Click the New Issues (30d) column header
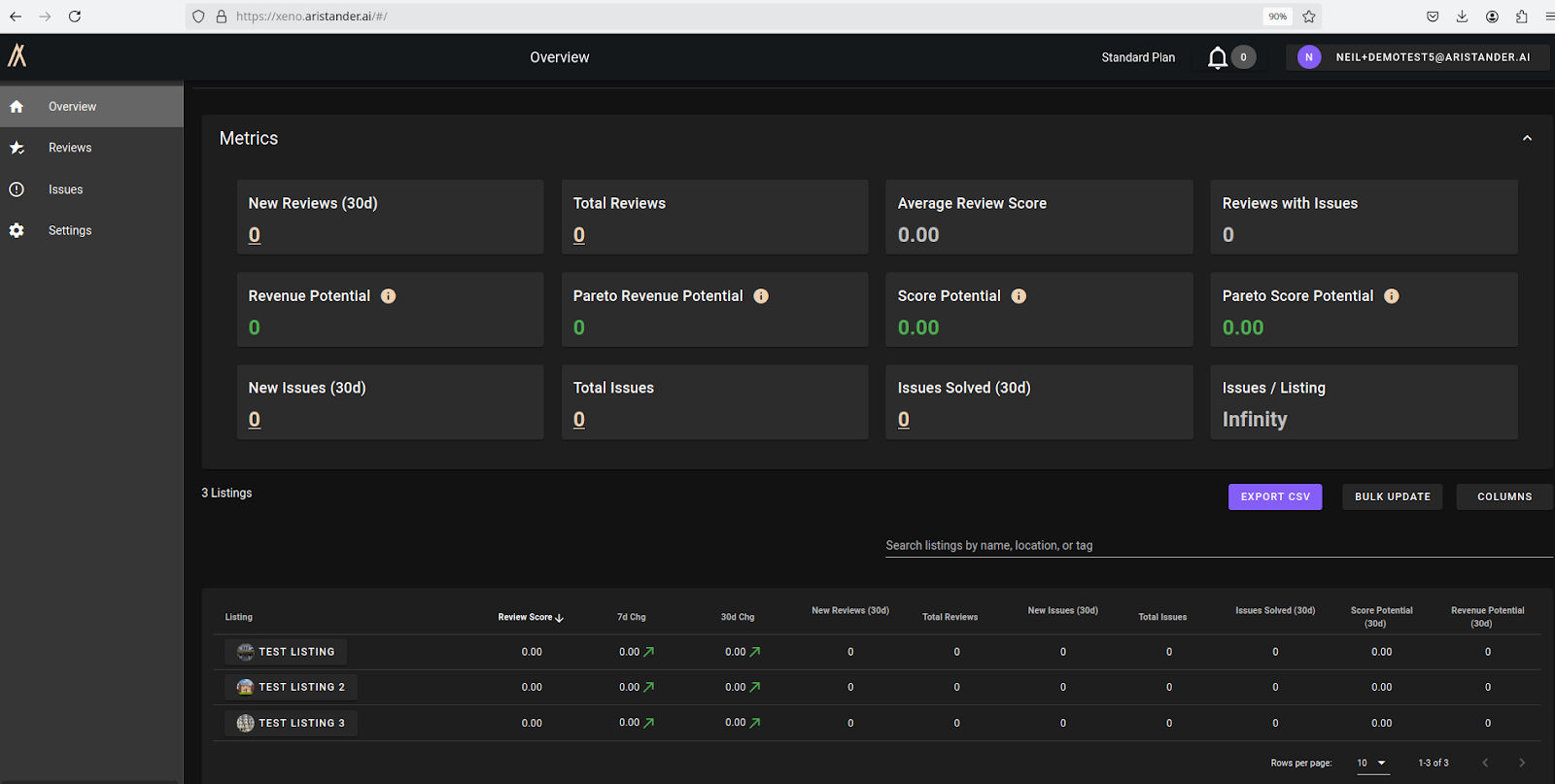This screenshot has height=784, width=1555. (x=1063, y=611)
